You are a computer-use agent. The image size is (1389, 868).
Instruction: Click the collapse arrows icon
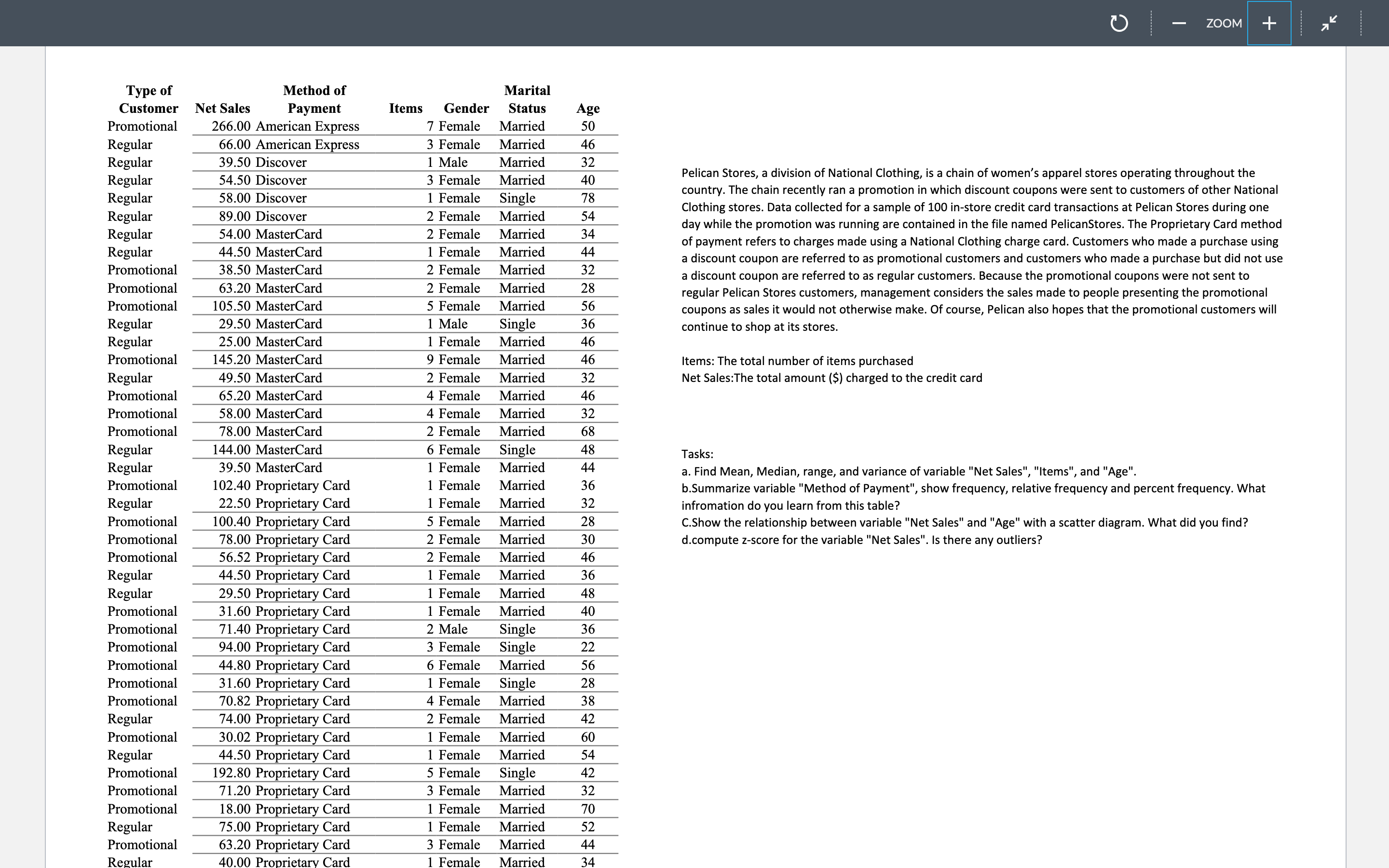pyautogui.click(x=1329, y=23)
